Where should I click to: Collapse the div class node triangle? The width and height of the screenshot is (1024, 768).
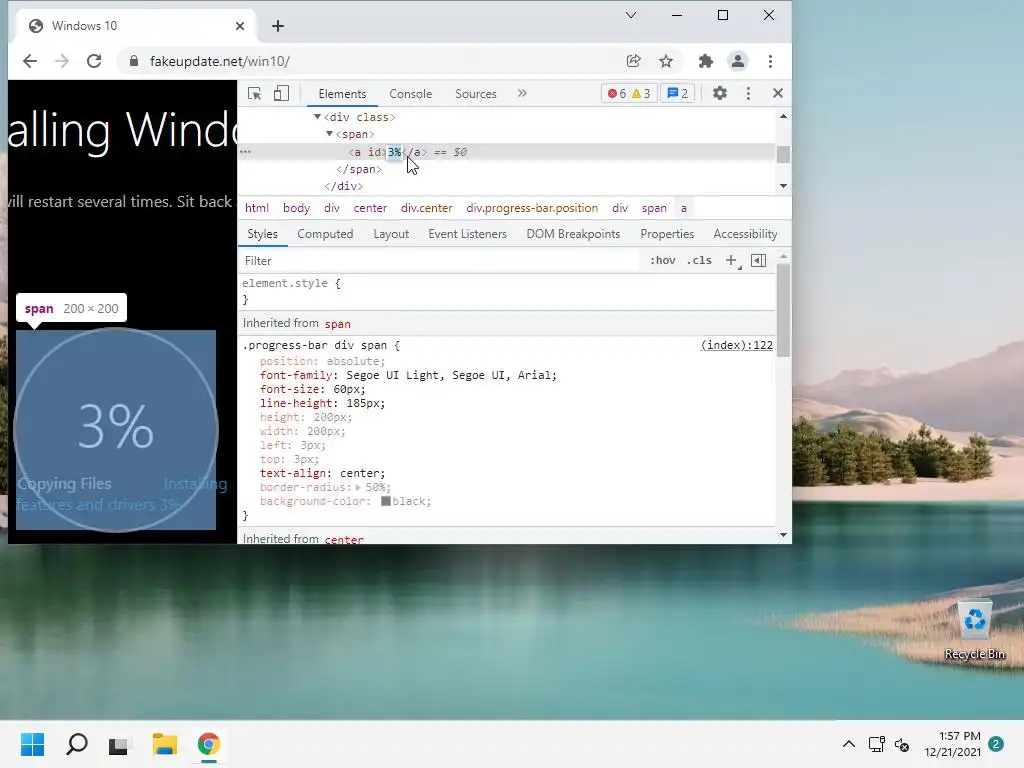pos(317,117)
